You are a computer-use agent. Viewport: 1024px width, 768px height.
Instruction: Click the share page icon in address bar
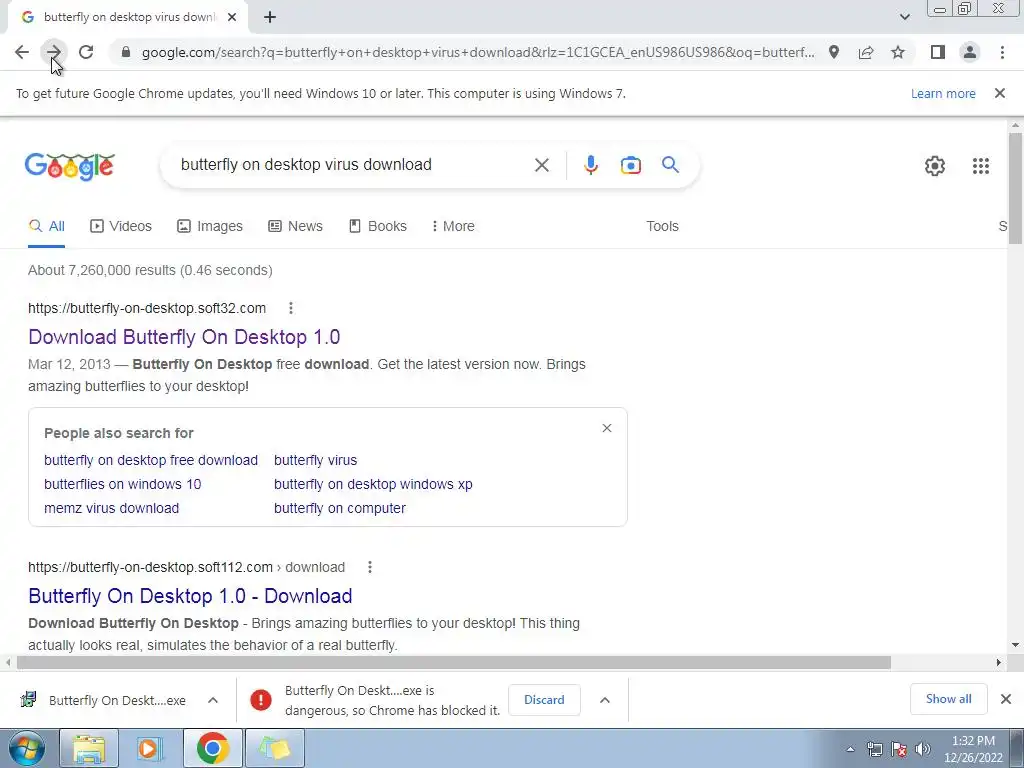866,52
